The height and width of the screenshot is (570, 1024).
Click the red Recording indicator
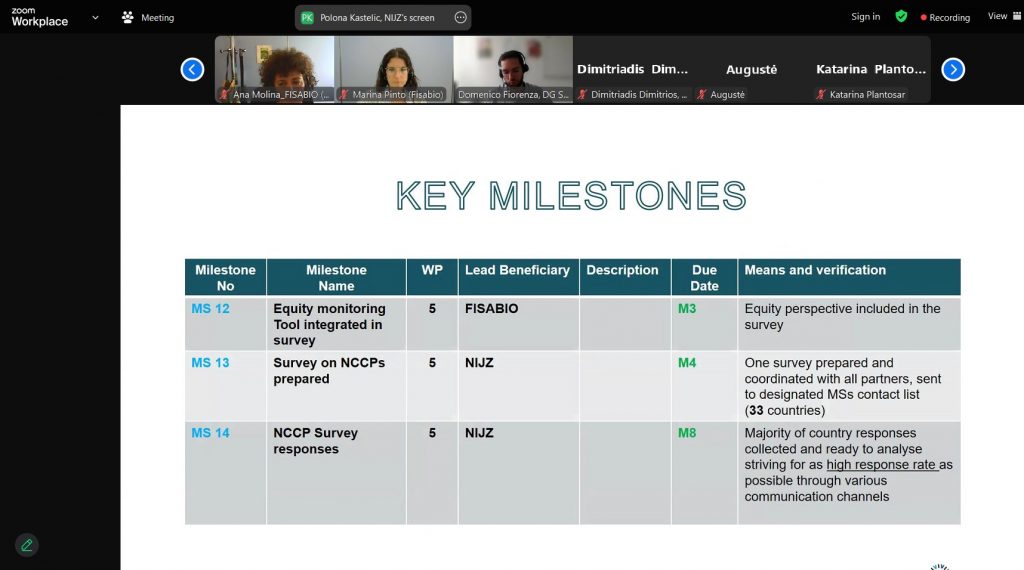coord(944,17)
